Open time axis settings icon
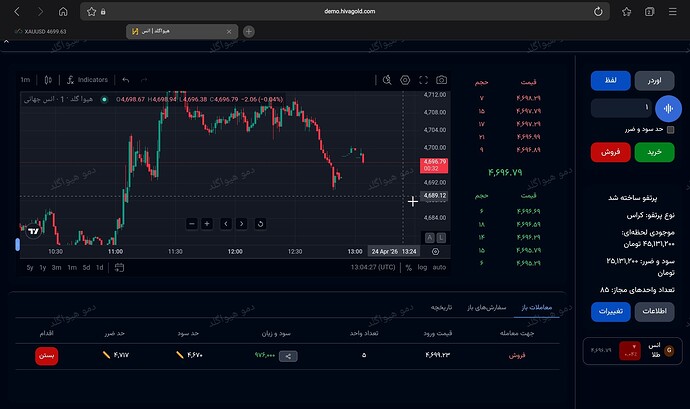 435,251
